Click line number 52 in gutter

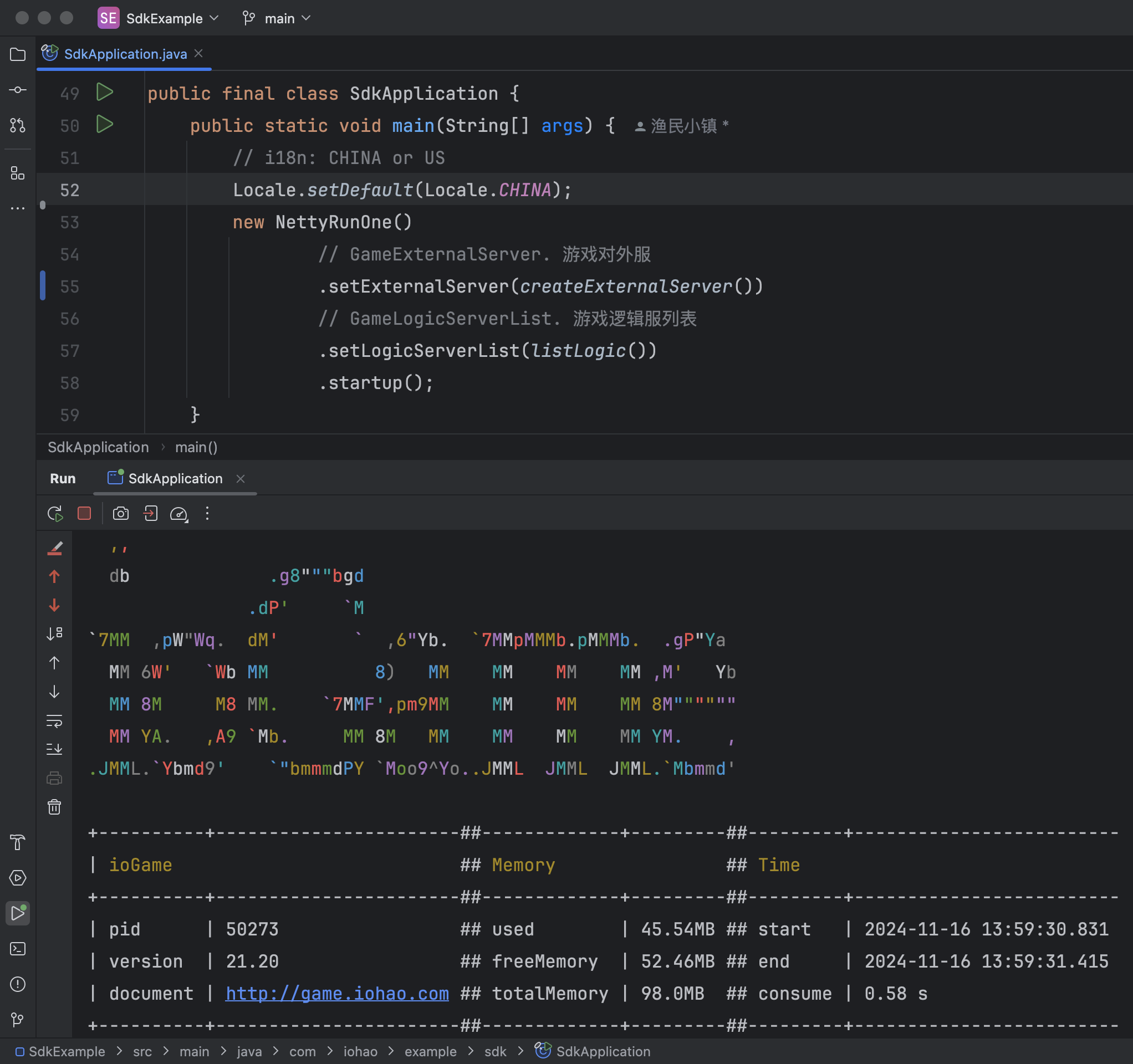click(69, 190)
